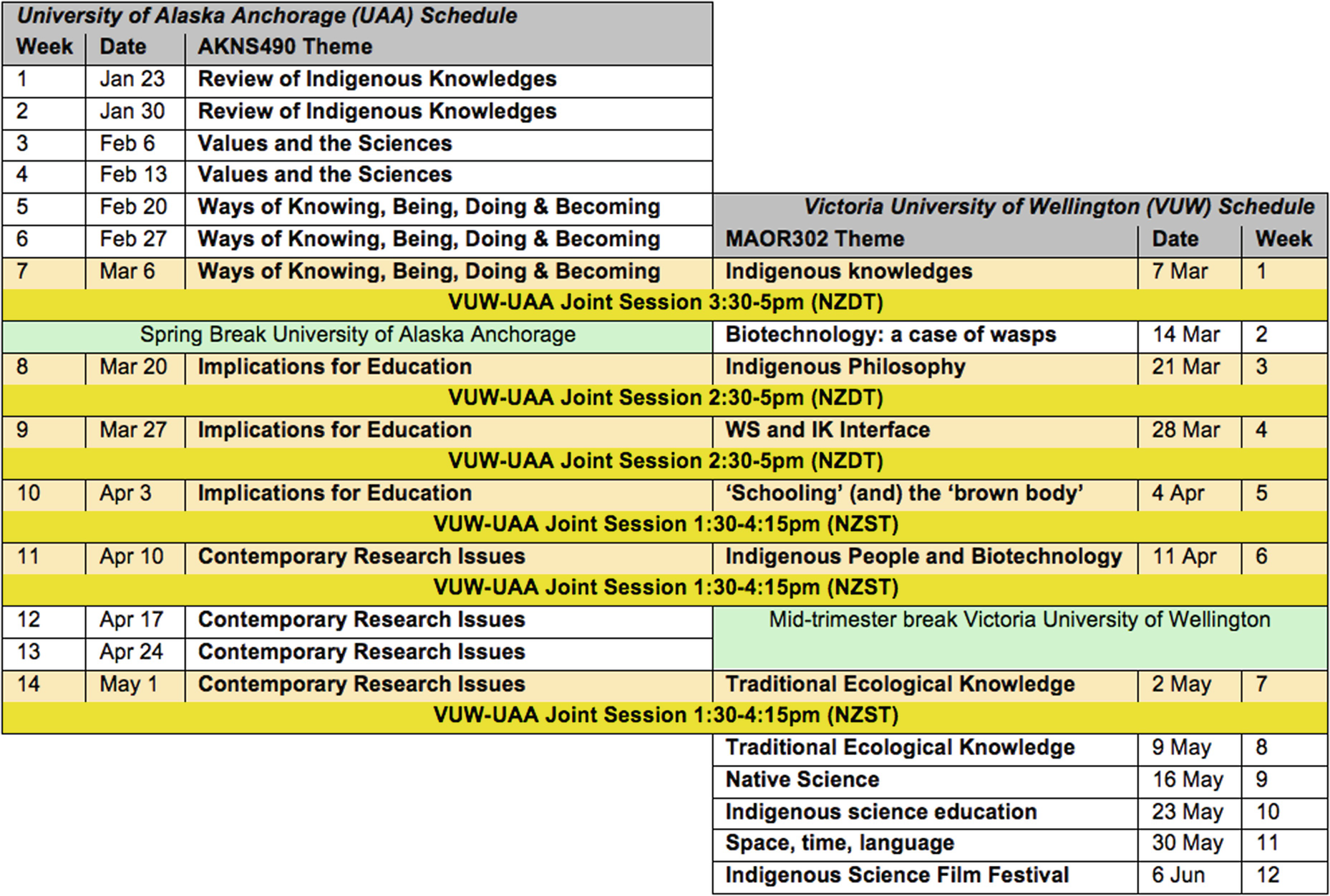Image resolution: width=1330 pixels, height=896 pixels.
Task: Select the '6 Jun' date cell
Action: tap(1189, 877)
